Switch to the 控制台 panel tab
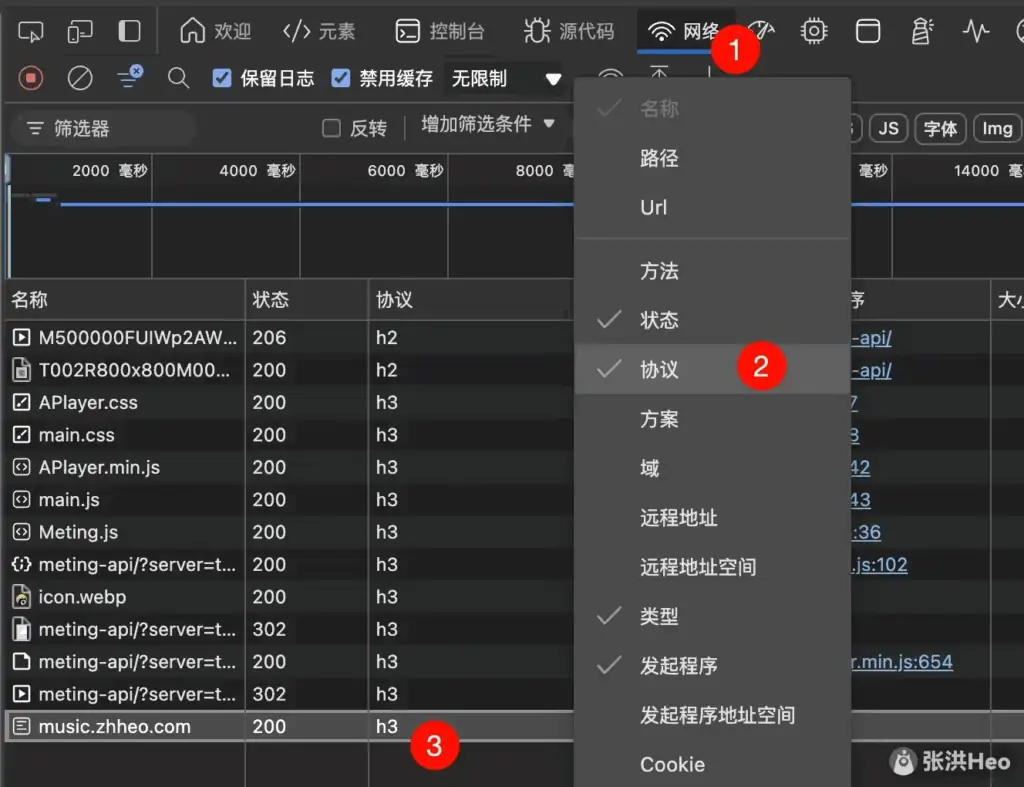This screenshot has height=787, width=1024. [x=440, y=30]
